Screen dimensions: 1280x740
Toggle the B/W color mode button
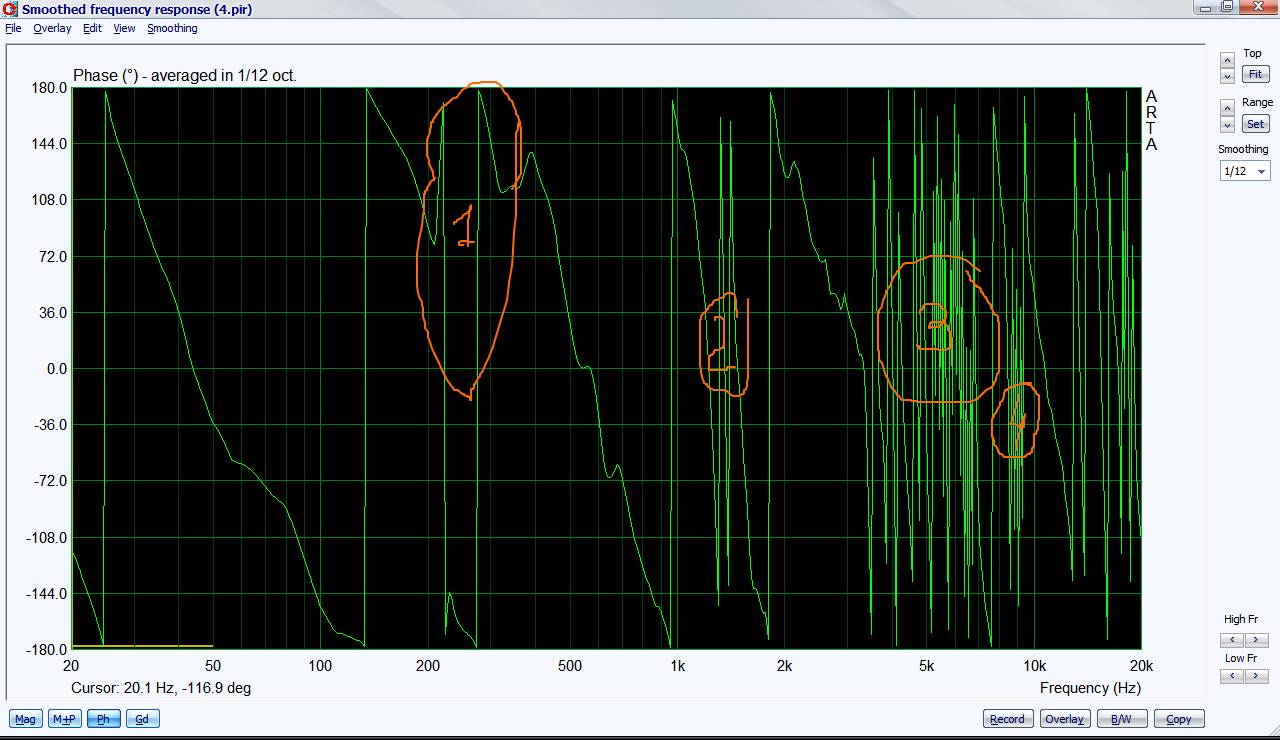(1122, 719)
